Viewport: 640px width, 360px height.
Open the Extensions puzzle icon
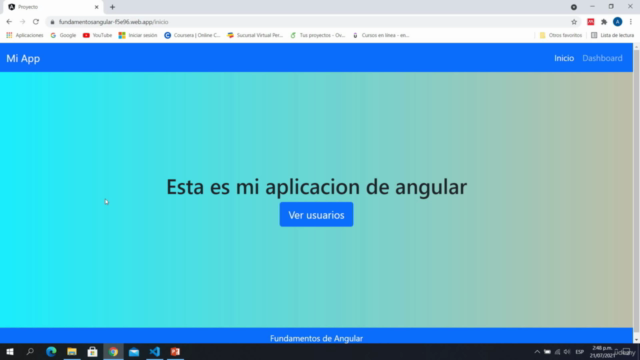[x=604, y=22]
